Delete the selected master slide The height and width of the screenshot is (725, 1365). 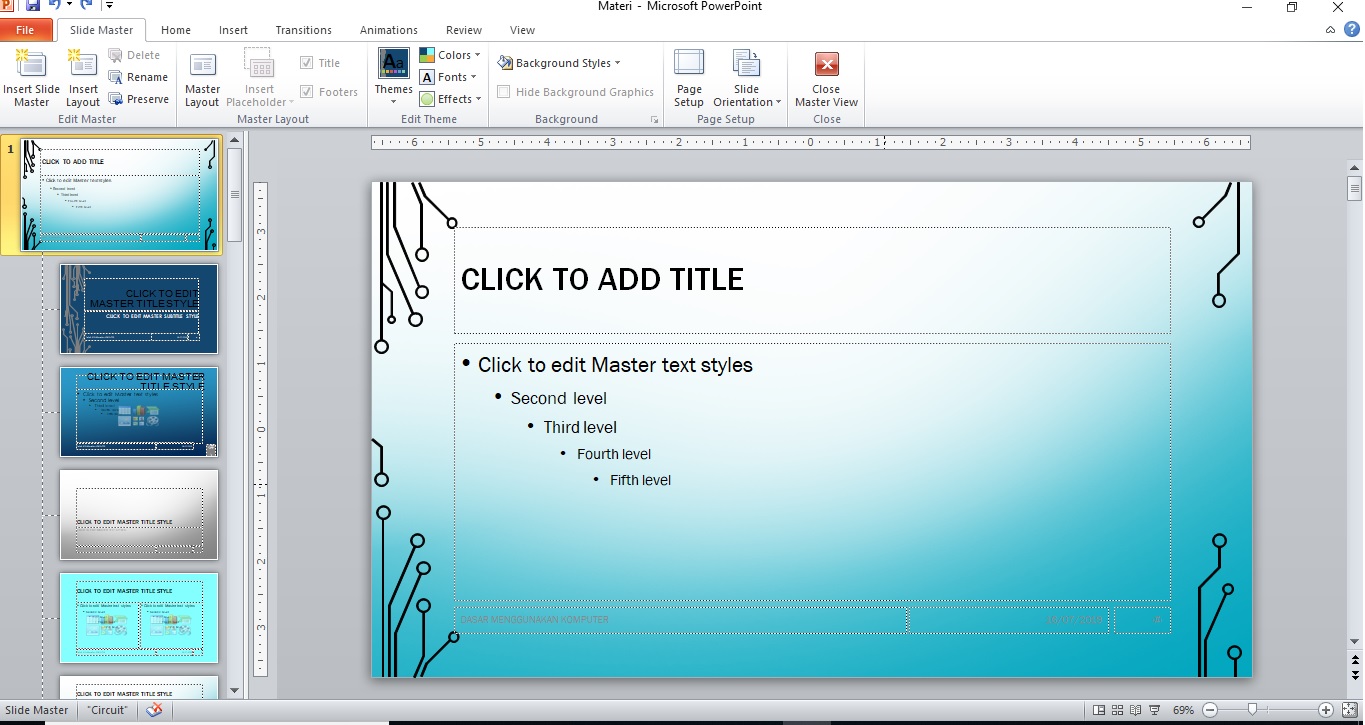134,55
